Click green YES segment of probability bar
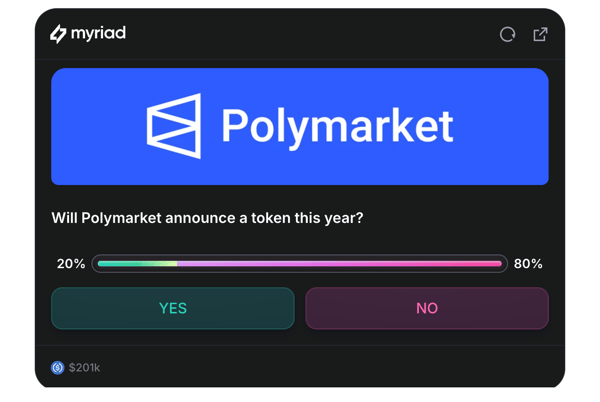 [135, 264]
